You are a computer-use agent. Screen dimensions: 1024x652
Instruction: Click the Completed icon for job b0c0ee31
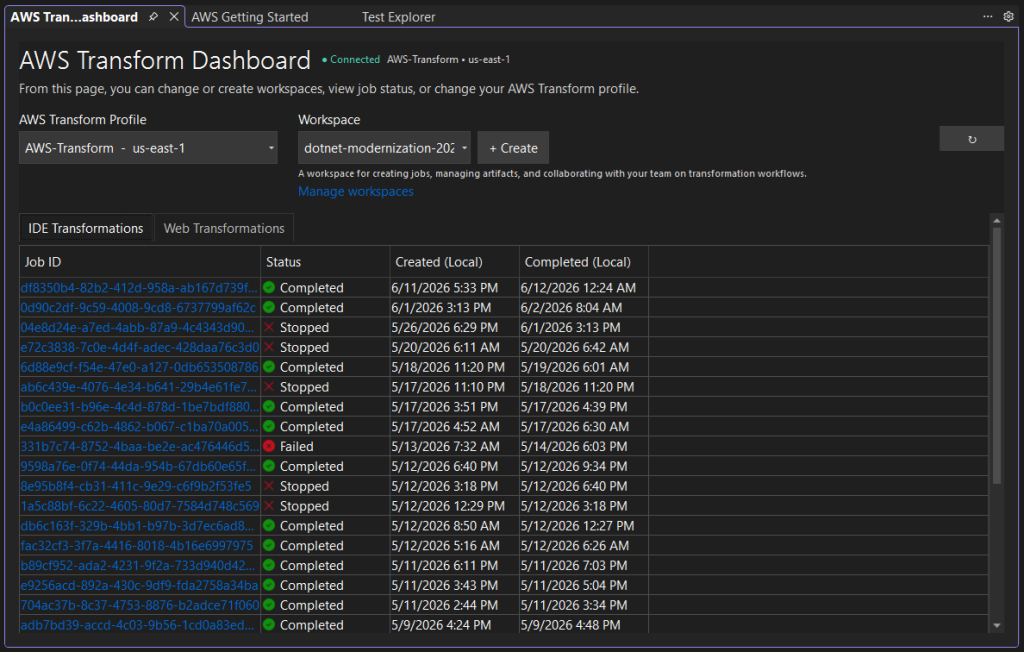coord(269,406)
